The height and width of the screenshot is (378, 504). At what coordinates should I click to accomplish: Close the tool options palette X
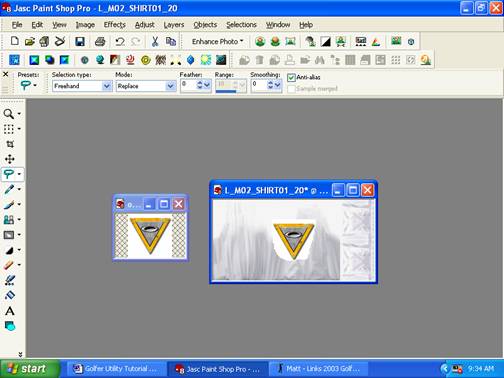point(5,74)
